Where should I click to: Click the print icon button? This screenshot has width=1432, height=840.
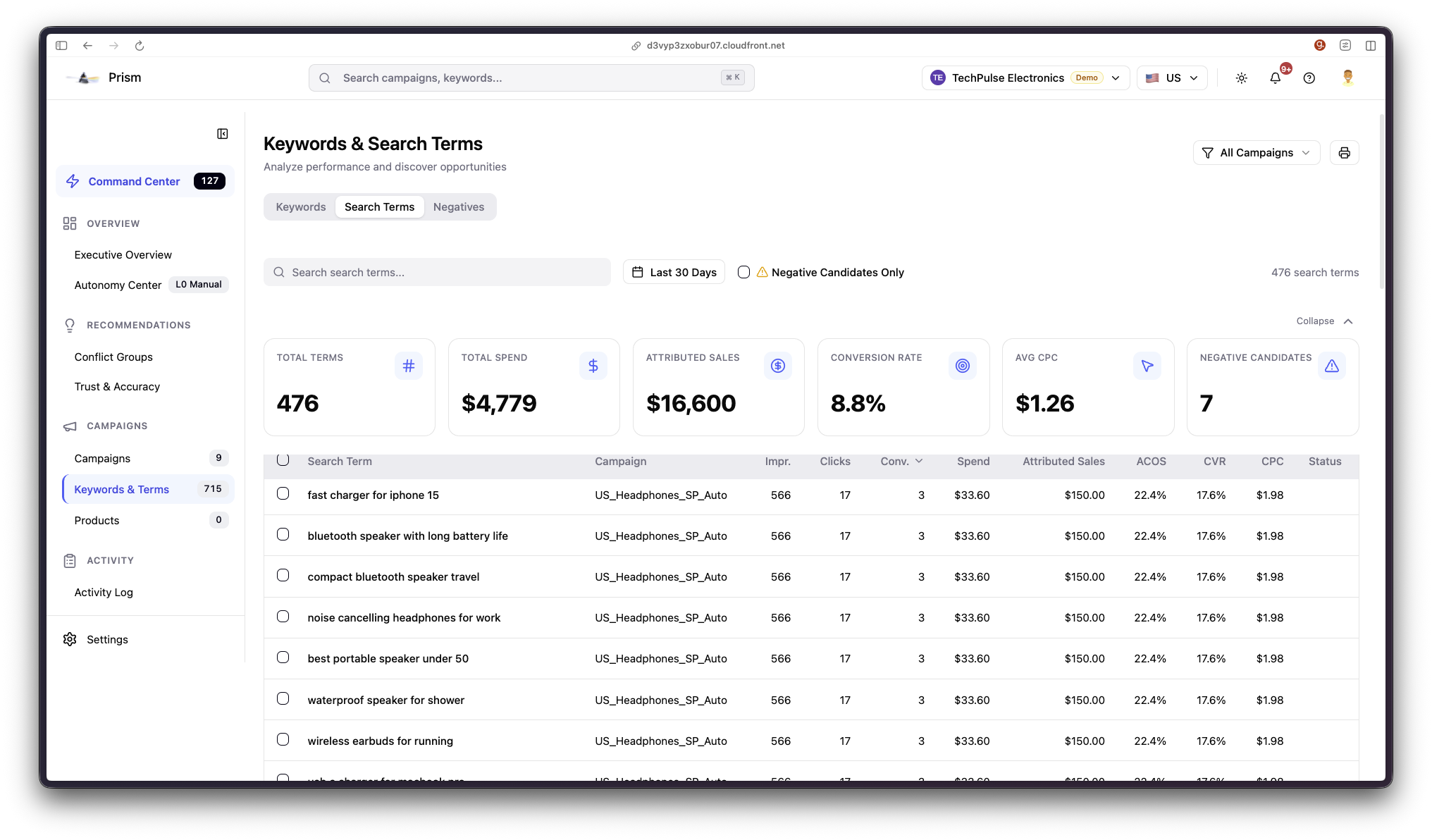click(1344, 153)
